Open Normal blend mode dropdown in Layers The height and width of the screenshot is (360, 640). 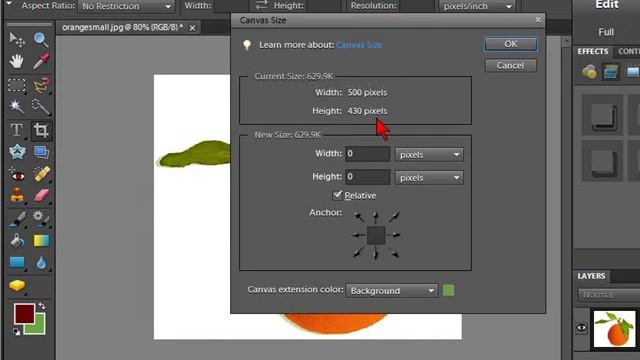tap(609, 295)
